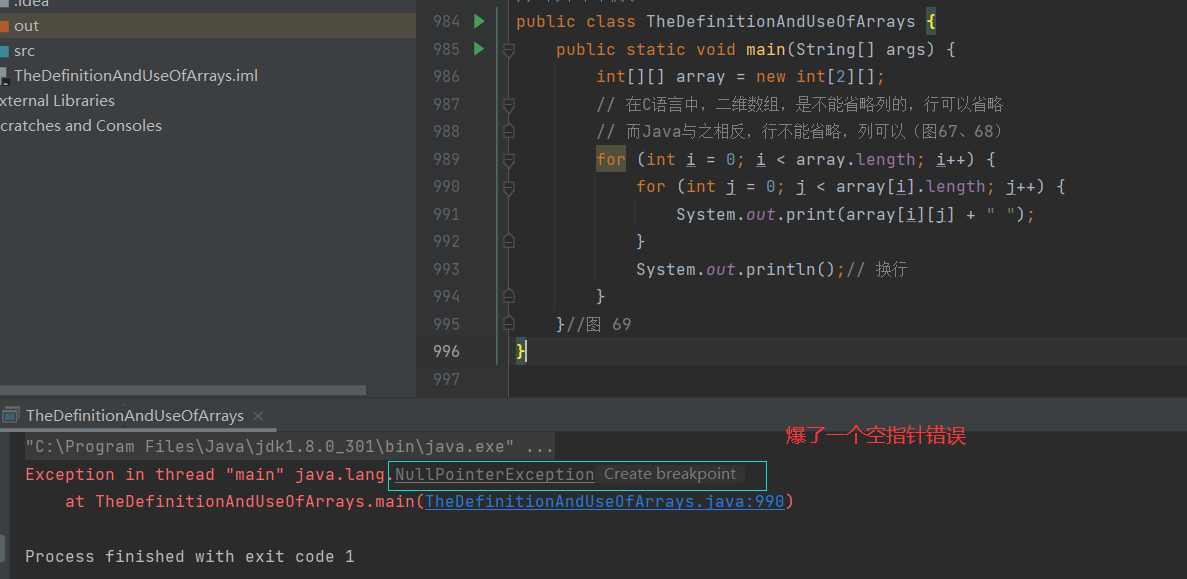Run main method from line 985 arrow
The image size is (1187, 579).
[x=478, y=48]
